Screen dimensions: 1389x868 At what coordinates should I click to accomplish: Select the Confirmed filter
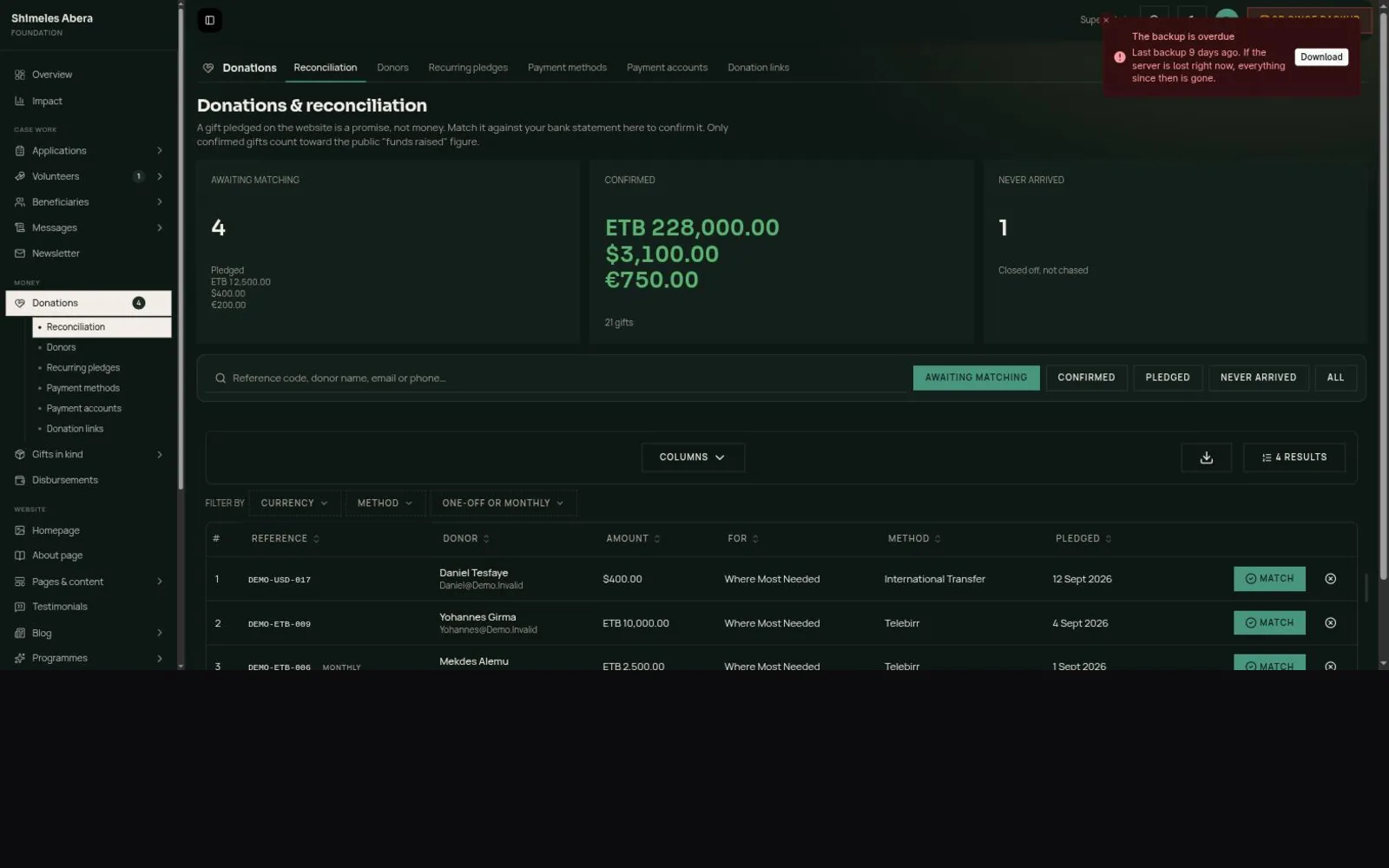(x=1086, y=378)
